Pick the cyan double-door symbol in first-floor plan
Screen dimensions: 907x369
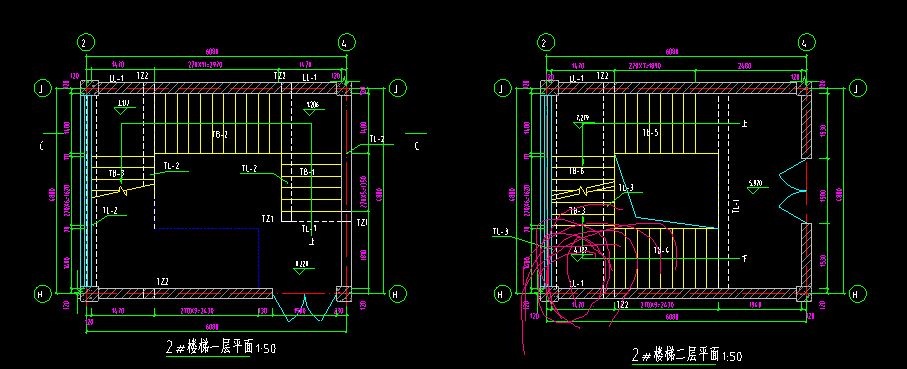tap(304, 307)
